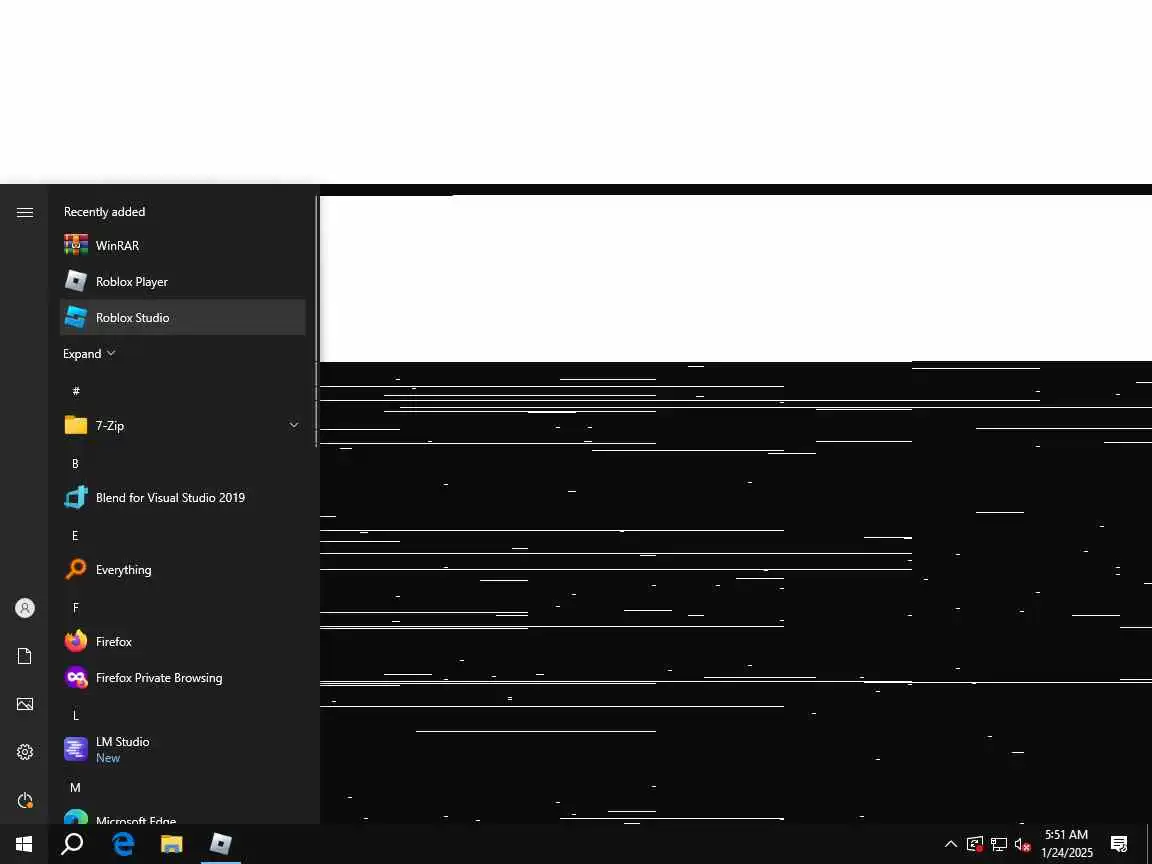
Task: Open Roblox Studio in the app list
Action: [x=182, y=317]
